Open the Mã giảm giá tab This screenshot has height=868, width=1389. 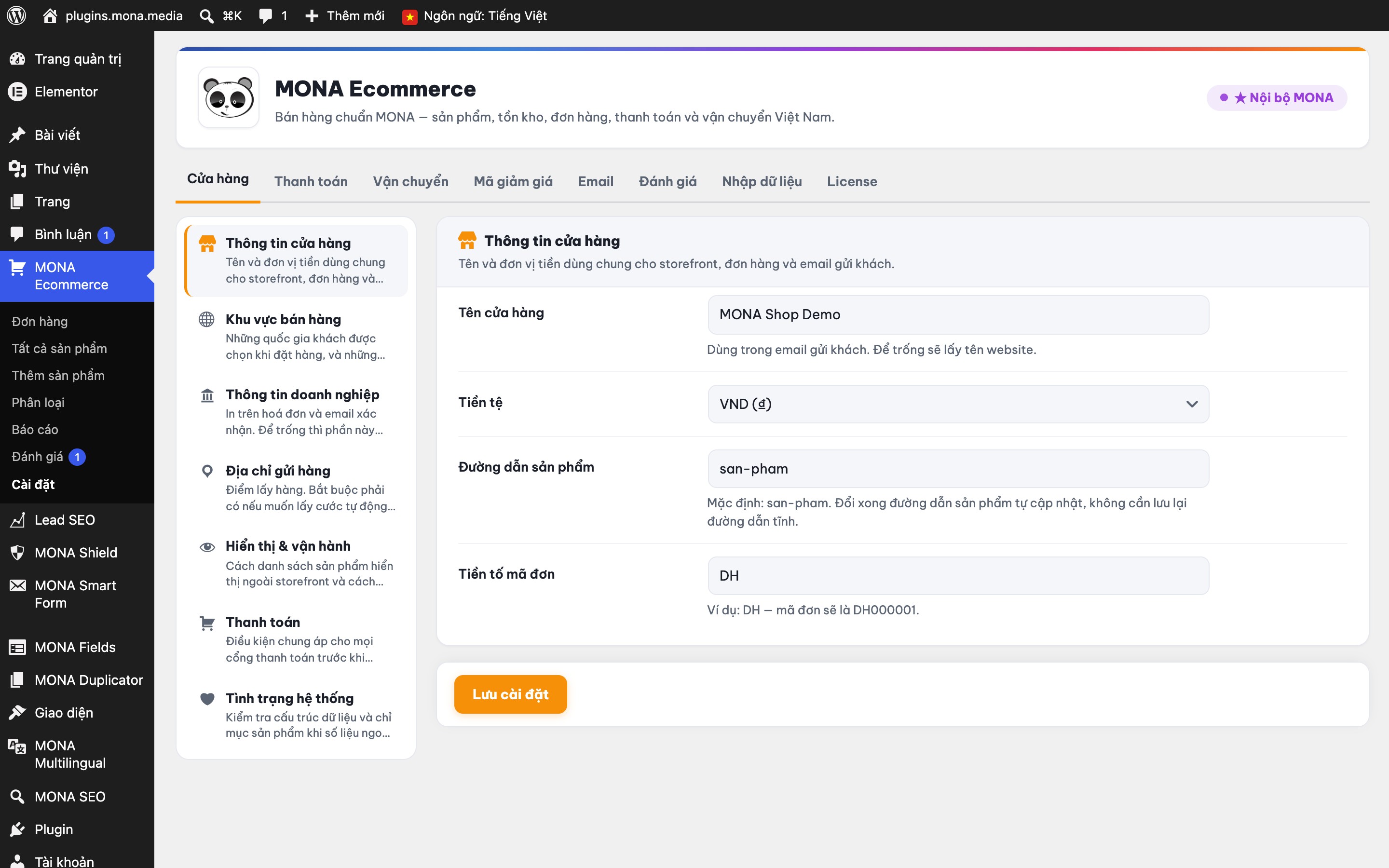click(x=513, y=181)
